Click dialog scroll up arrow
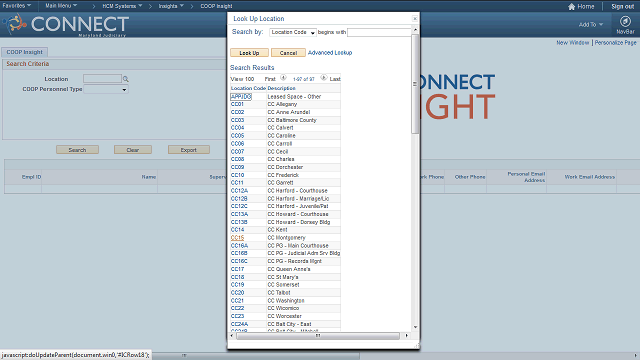 coord(415,30)
